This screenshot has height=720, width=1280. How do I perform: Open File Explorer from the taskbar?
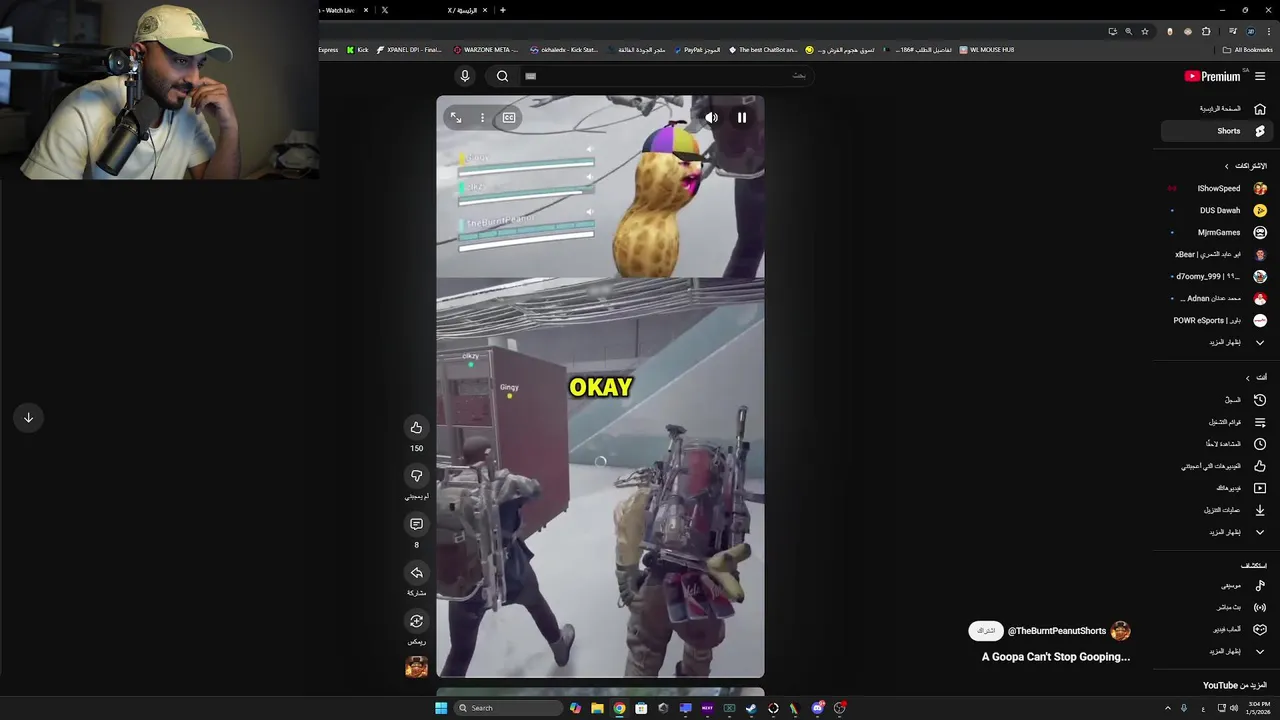click(597, 708)
